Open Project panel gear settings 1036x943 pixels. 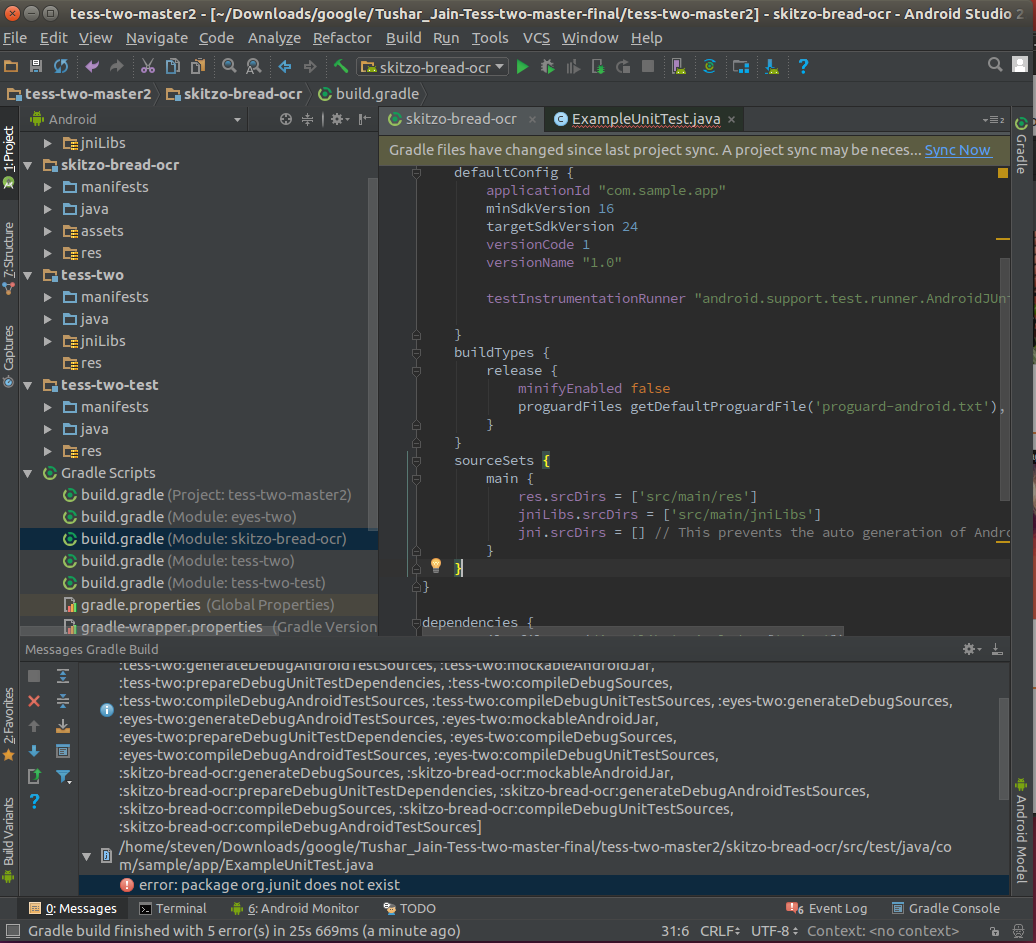pos(338,119)
